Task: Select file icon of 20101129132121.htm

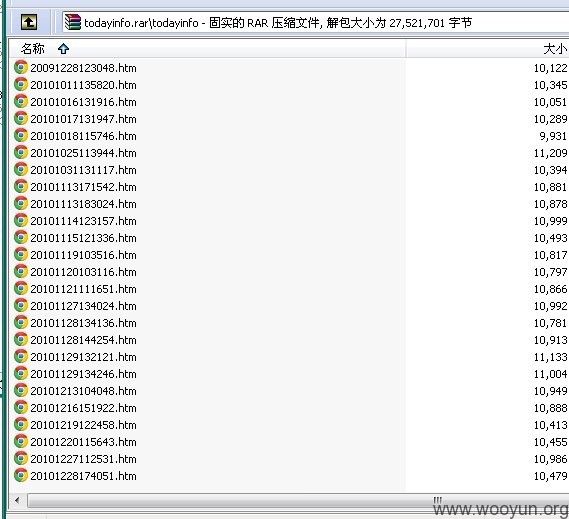Action: tap(21, 356)
